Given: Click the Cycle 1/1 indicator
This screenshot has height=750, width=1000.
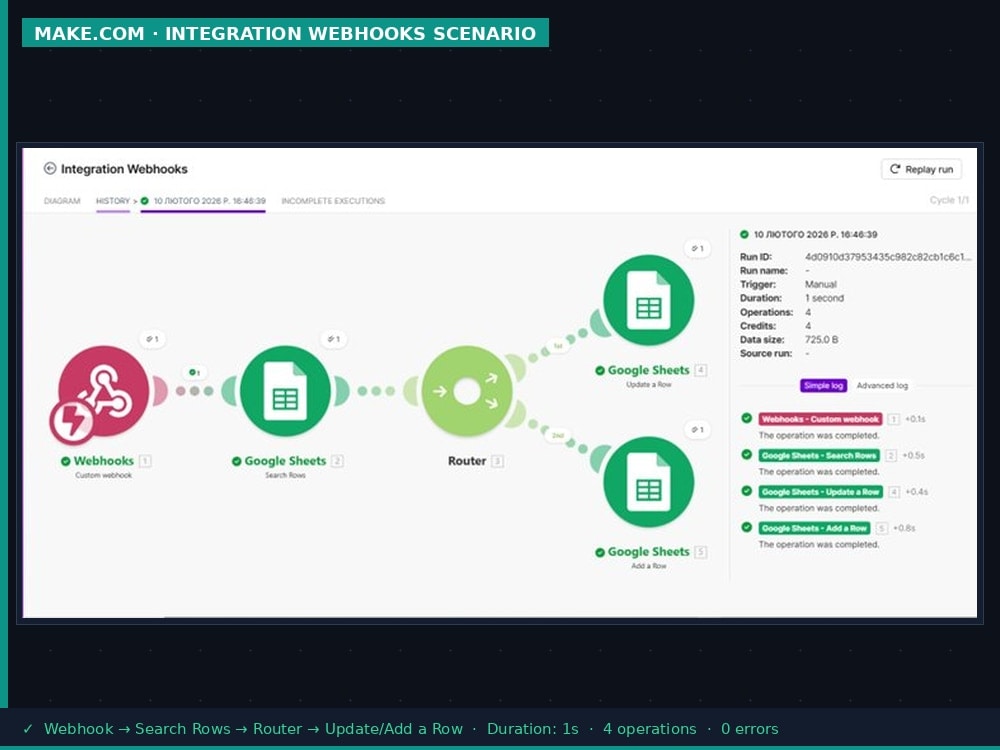Looking at the screenshot, I should click(x=949, y=200).
